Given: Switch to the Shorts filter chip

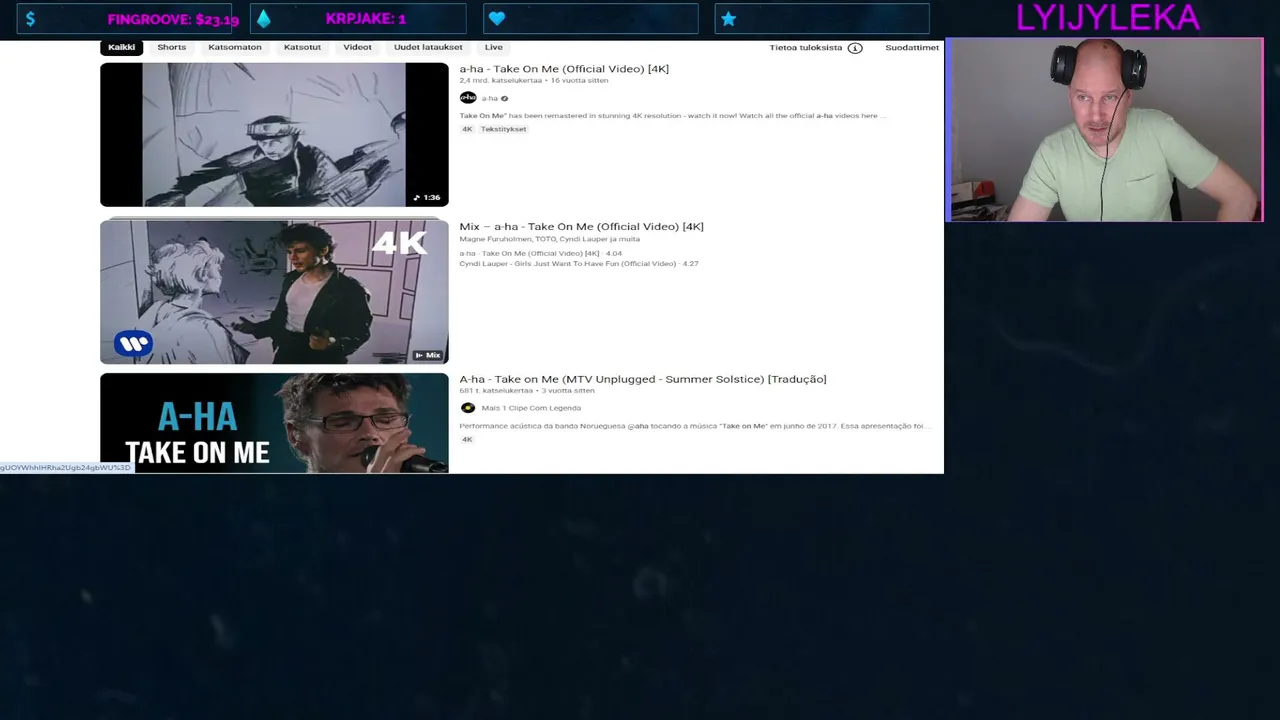Looking at the screenshot, I should 171,47.
